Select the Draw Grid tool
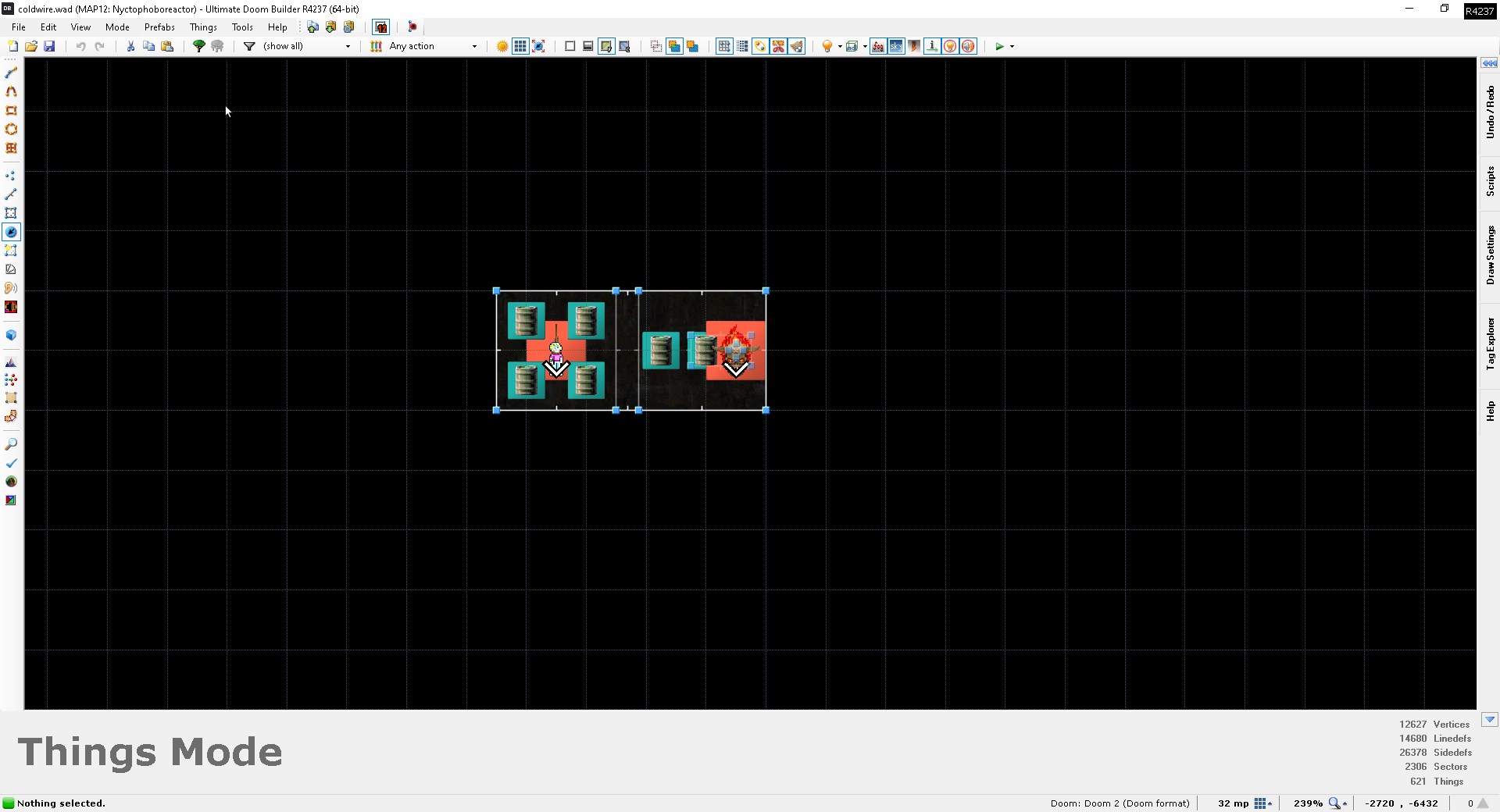This screenshot has width=1500, height=812. click(11, 148)
